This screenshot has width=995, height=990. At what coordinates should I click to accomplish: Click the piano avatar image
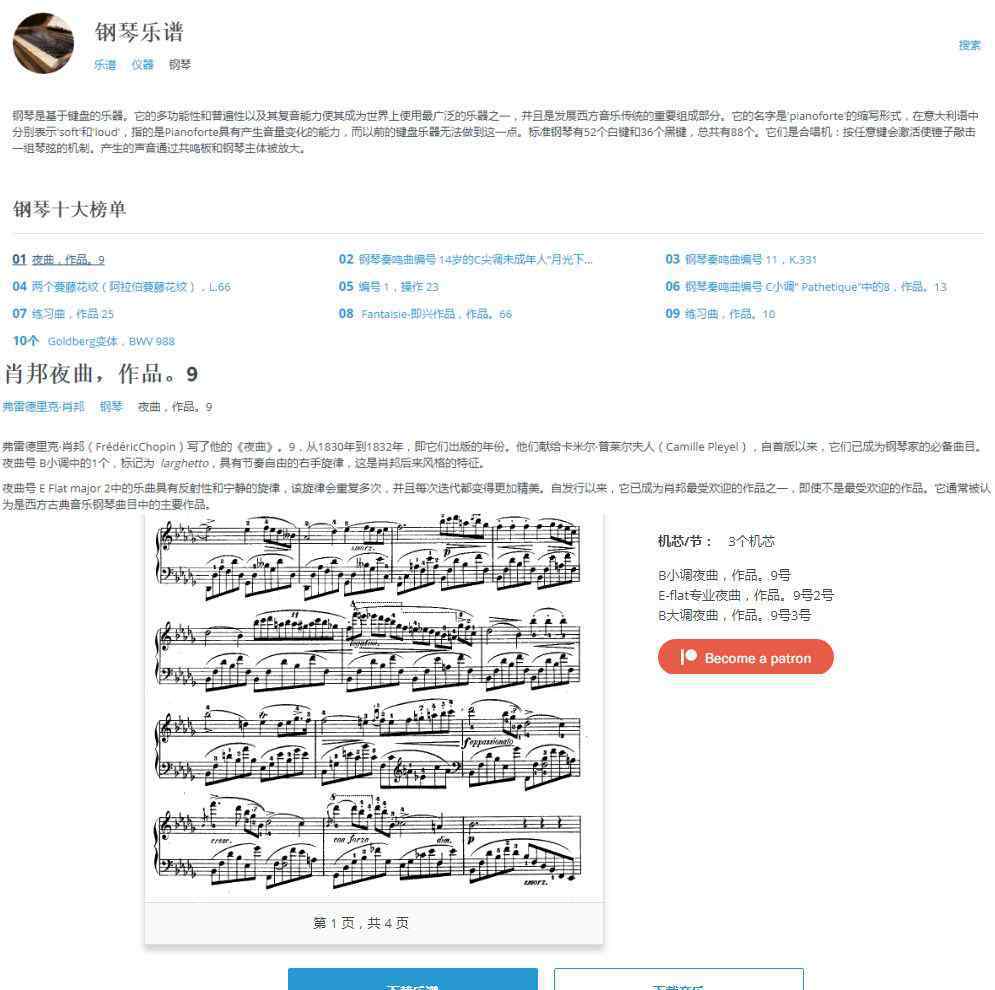(43, 43)
